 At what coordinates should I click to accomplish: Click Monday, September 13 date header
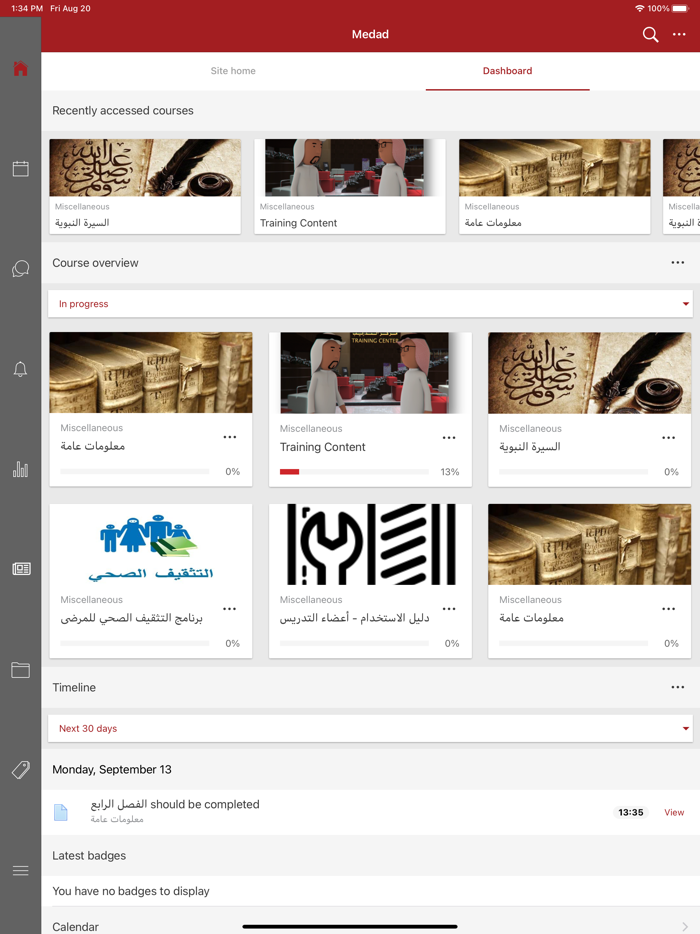(x=112, y=770)
